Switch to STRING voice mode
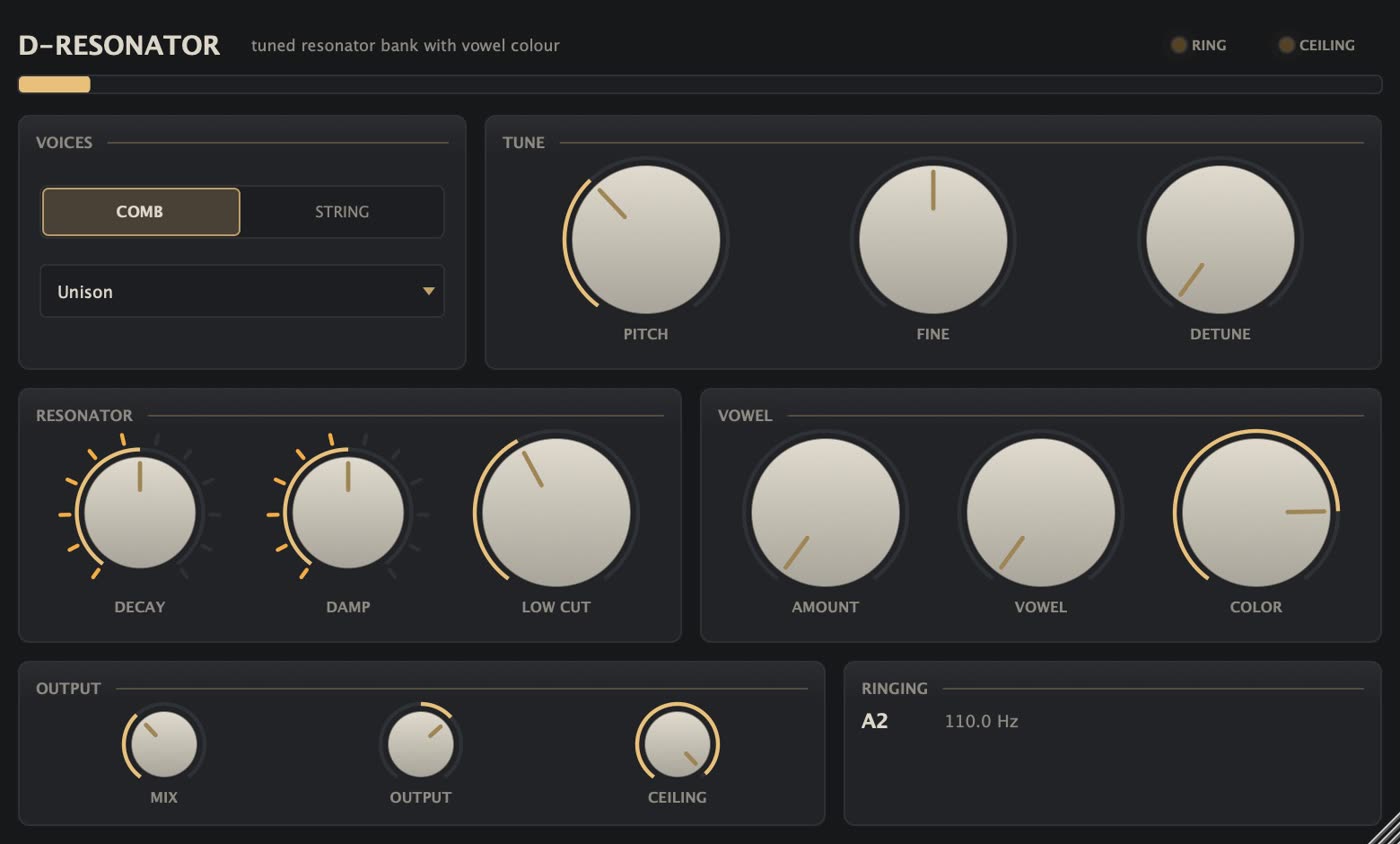 (342, 212)
